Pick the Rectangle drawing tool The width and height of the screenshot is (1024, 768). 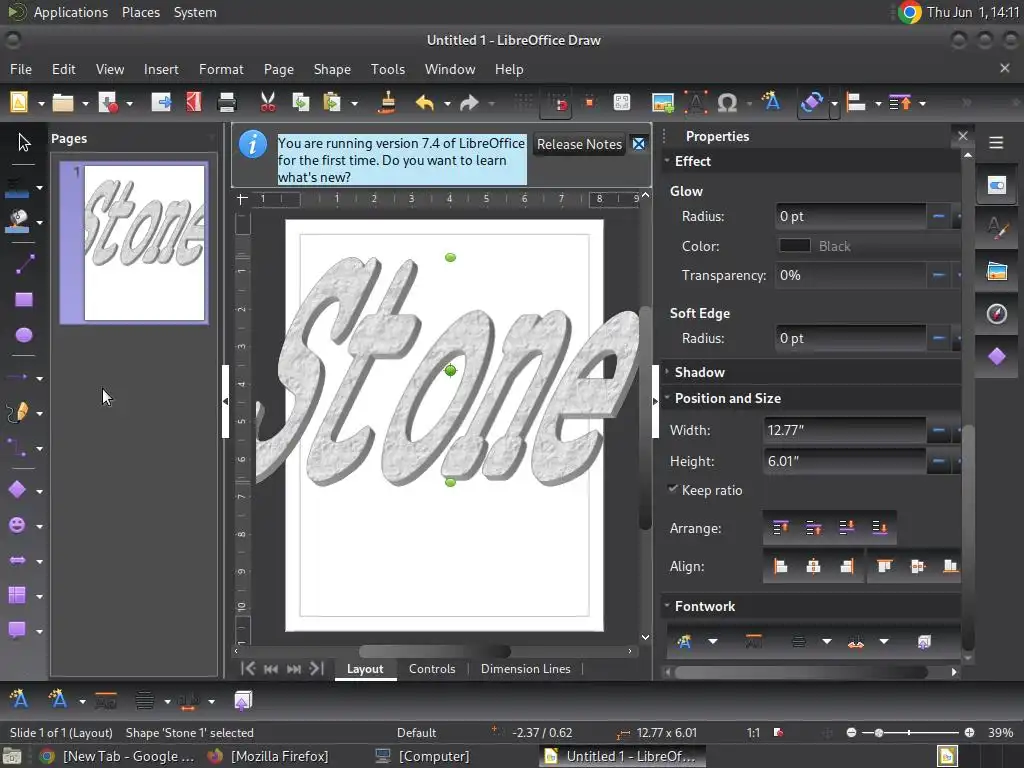coord(24,300)
